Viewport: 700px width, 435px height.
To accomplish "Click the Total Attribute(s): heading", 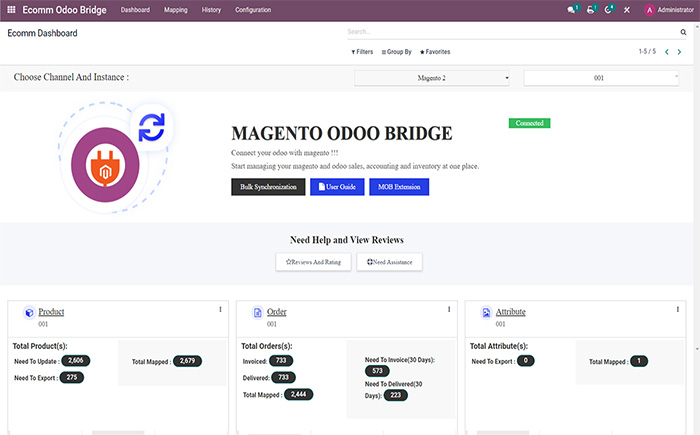I will pos(499,346).
